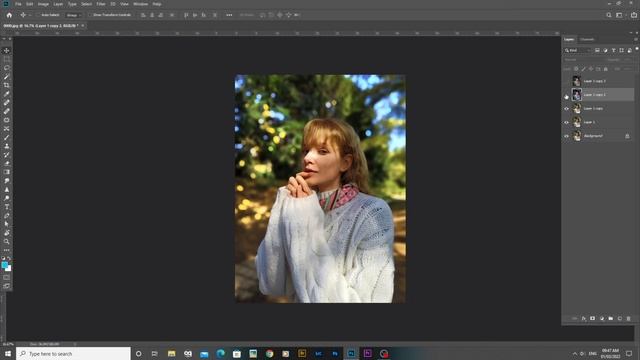Click Lock transparent pixels toggle
This screenshot has width=640, height=360.
coord(576,69)
